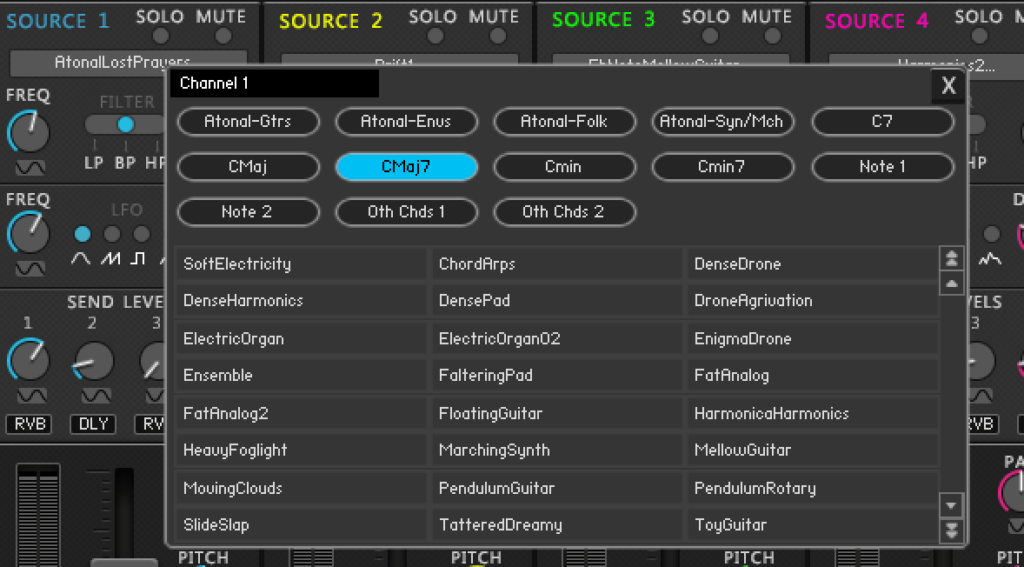The image size is (1024, 567).
Task: Load PendulumRotary sample
Action: click(x=812, y=488)
